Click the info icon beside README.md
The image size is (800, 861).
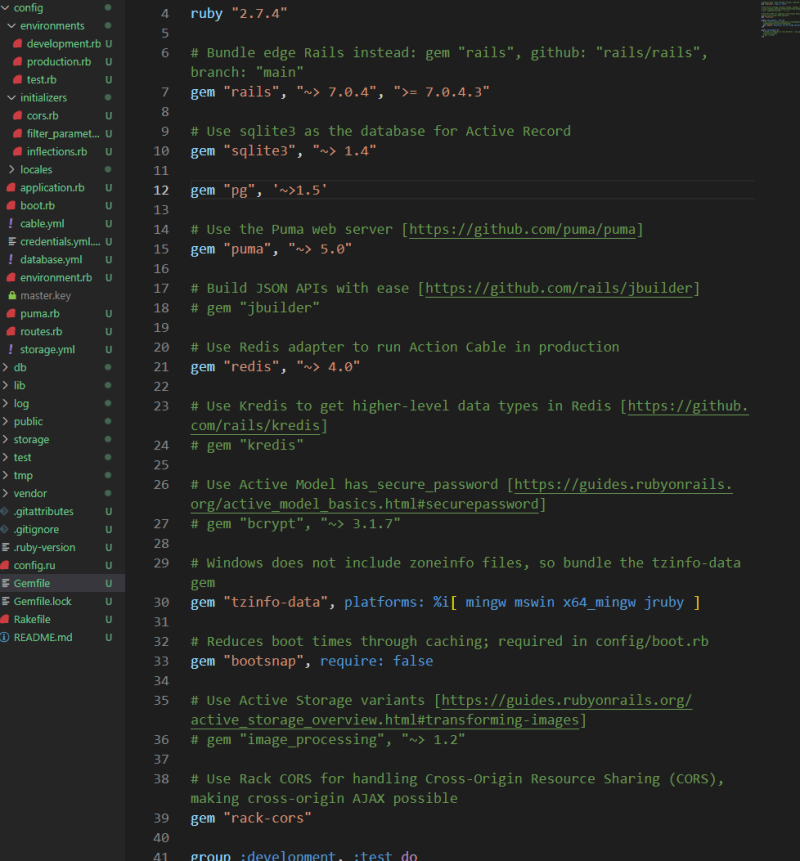(x=5, y=637)
